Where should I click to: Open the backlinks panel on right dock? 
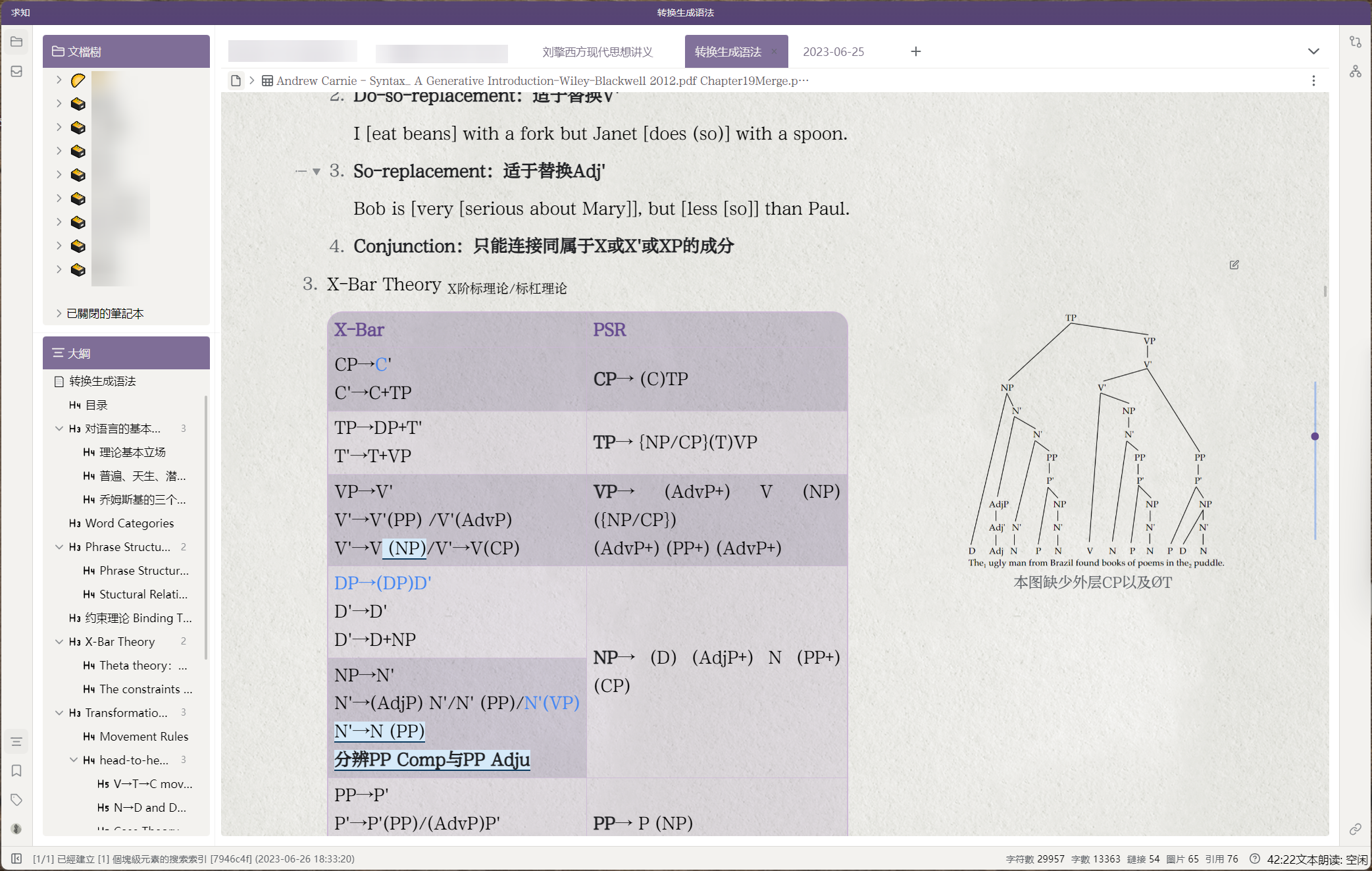(1356, 41)
